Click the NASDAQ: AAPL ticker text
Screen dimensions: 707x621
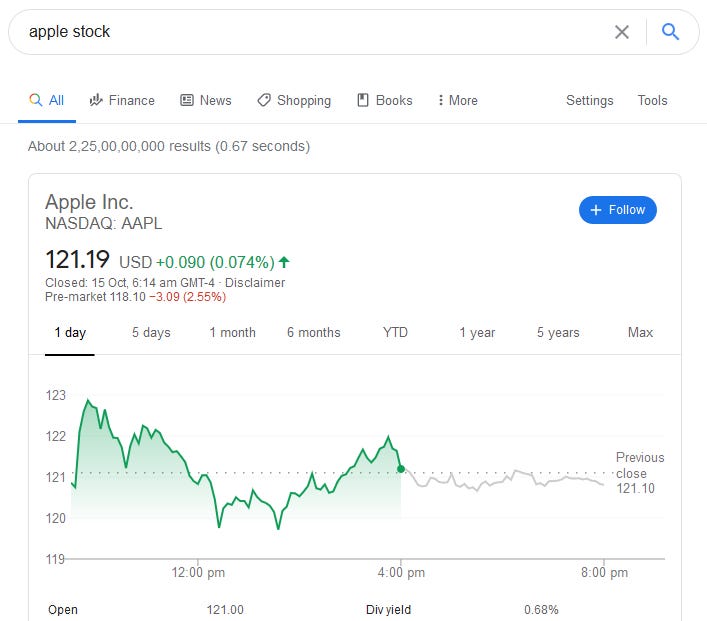coord(103,224)
